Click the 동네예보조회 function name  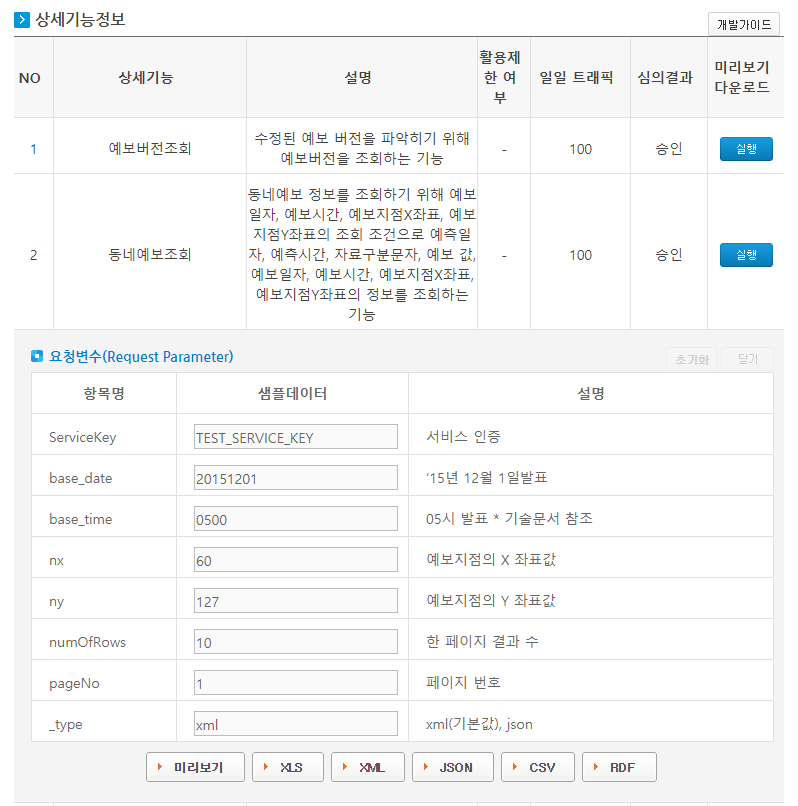click(x=150, y=254)
